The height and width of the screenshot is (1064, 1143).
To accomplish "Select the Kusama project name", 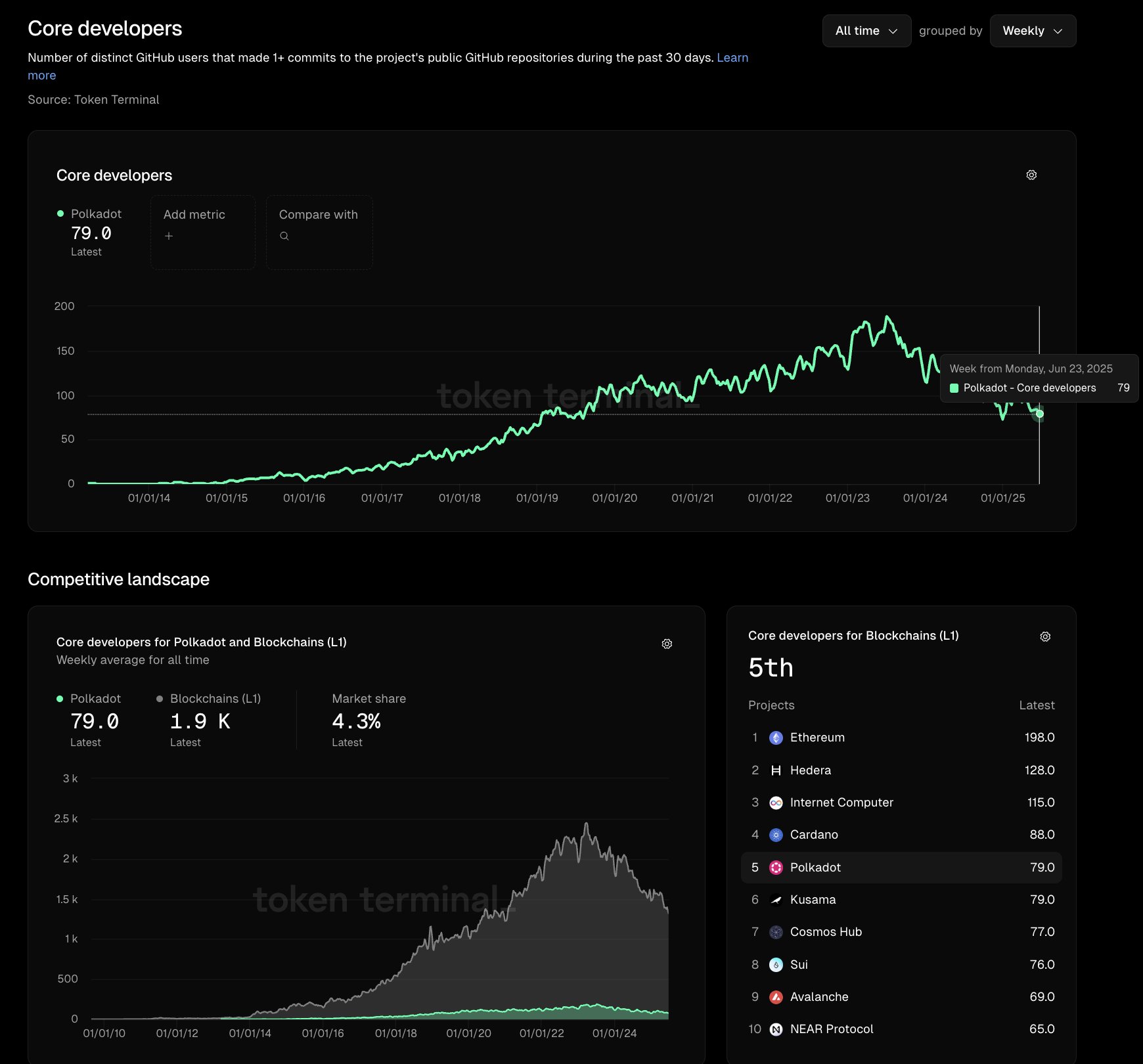I will (813, 900).
